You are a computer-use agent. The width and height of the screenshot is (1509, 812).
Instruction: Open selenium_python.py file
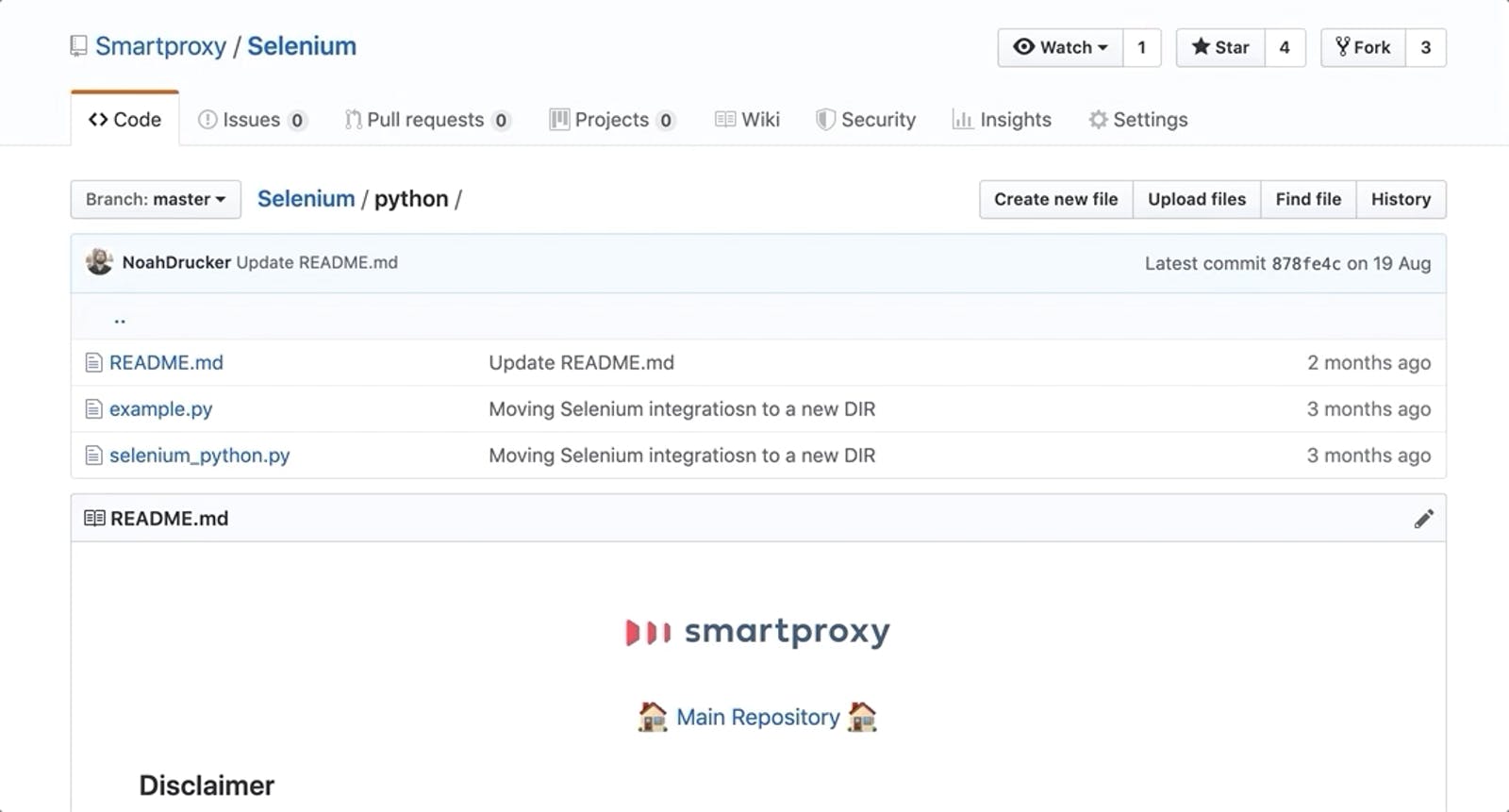click(199, 456)
